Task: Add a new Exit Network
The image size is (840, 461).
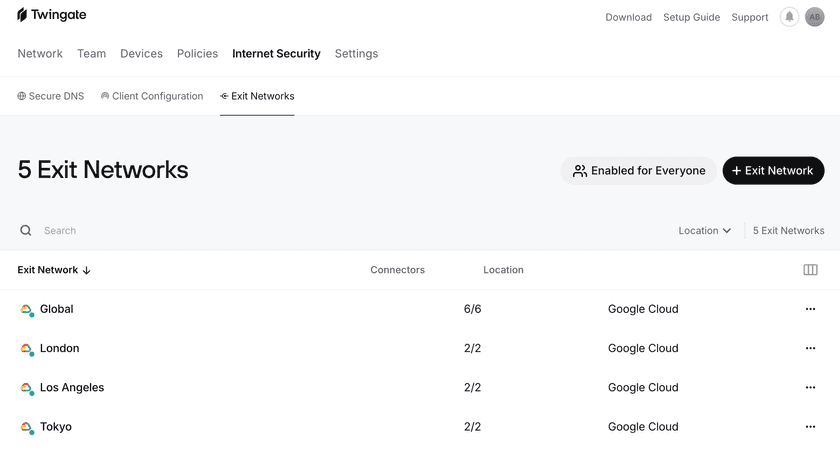Action: (773, 171)
